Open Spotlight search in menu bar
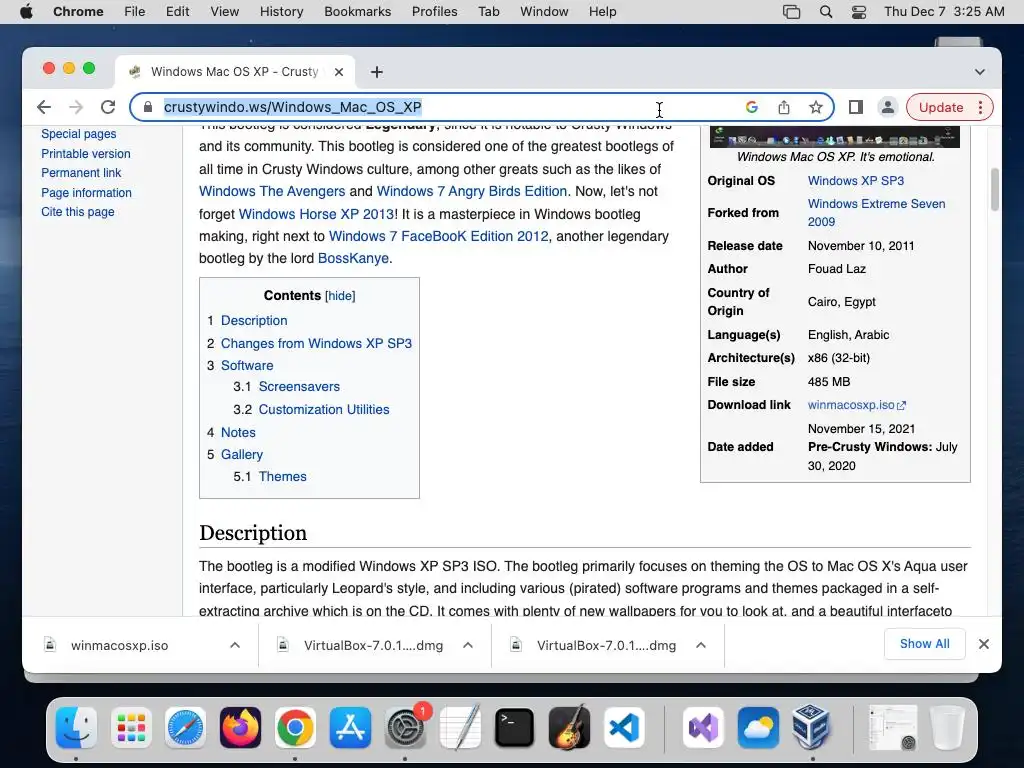Image resolution: width=1024 pixels, height=768 pixels. tap(825, 12)
